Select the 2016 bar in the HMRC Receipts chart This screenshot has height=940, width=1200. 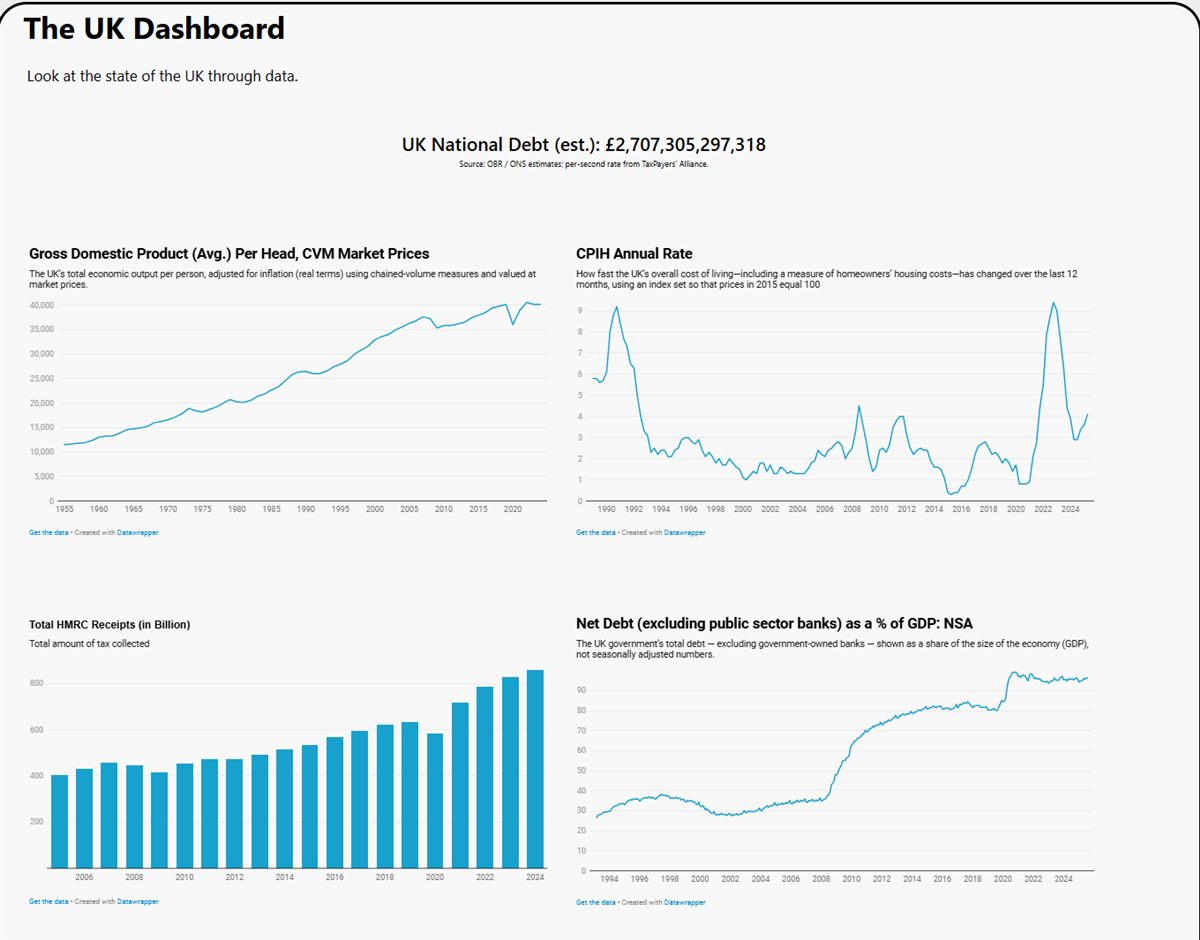(335, 802)
